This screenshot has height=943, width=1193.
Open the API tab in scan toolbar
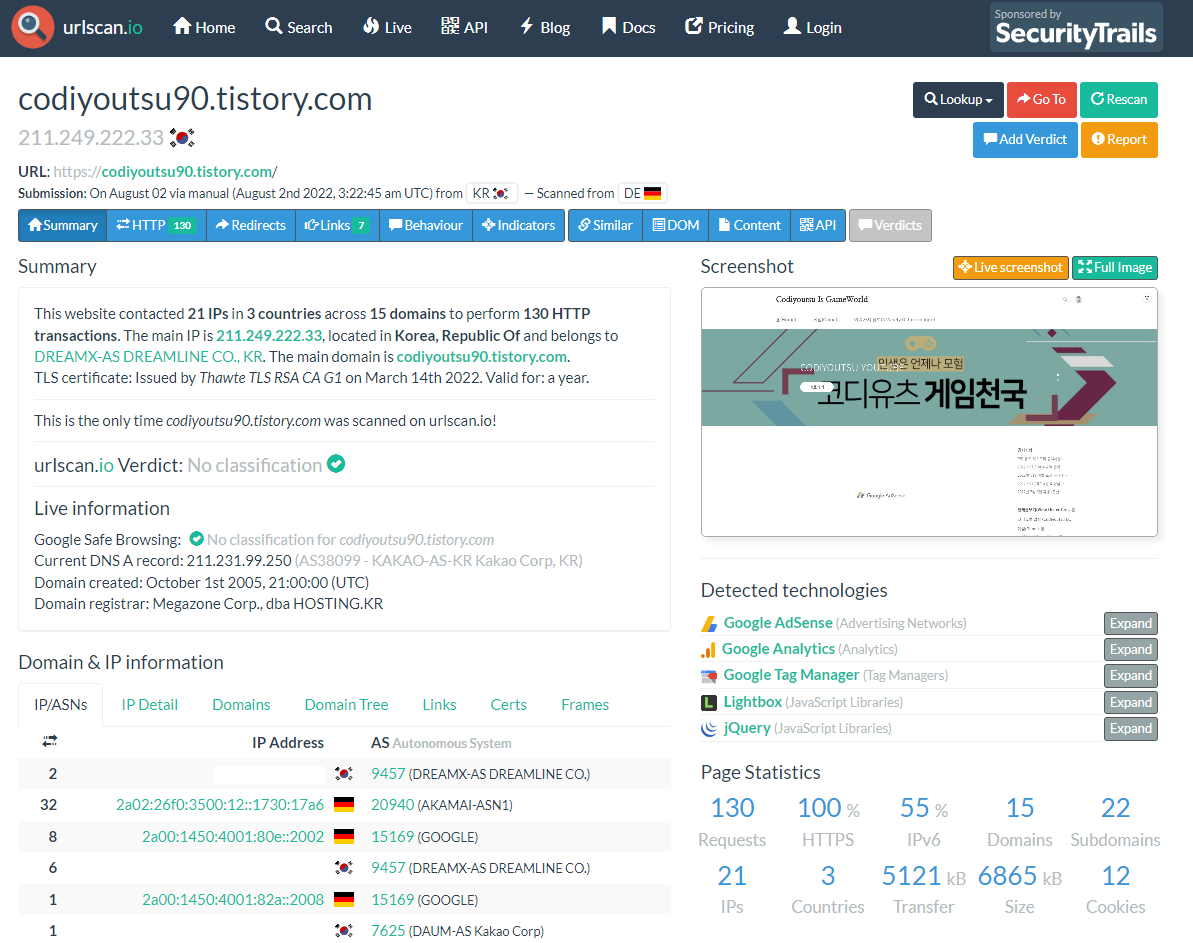pos(818,225)
